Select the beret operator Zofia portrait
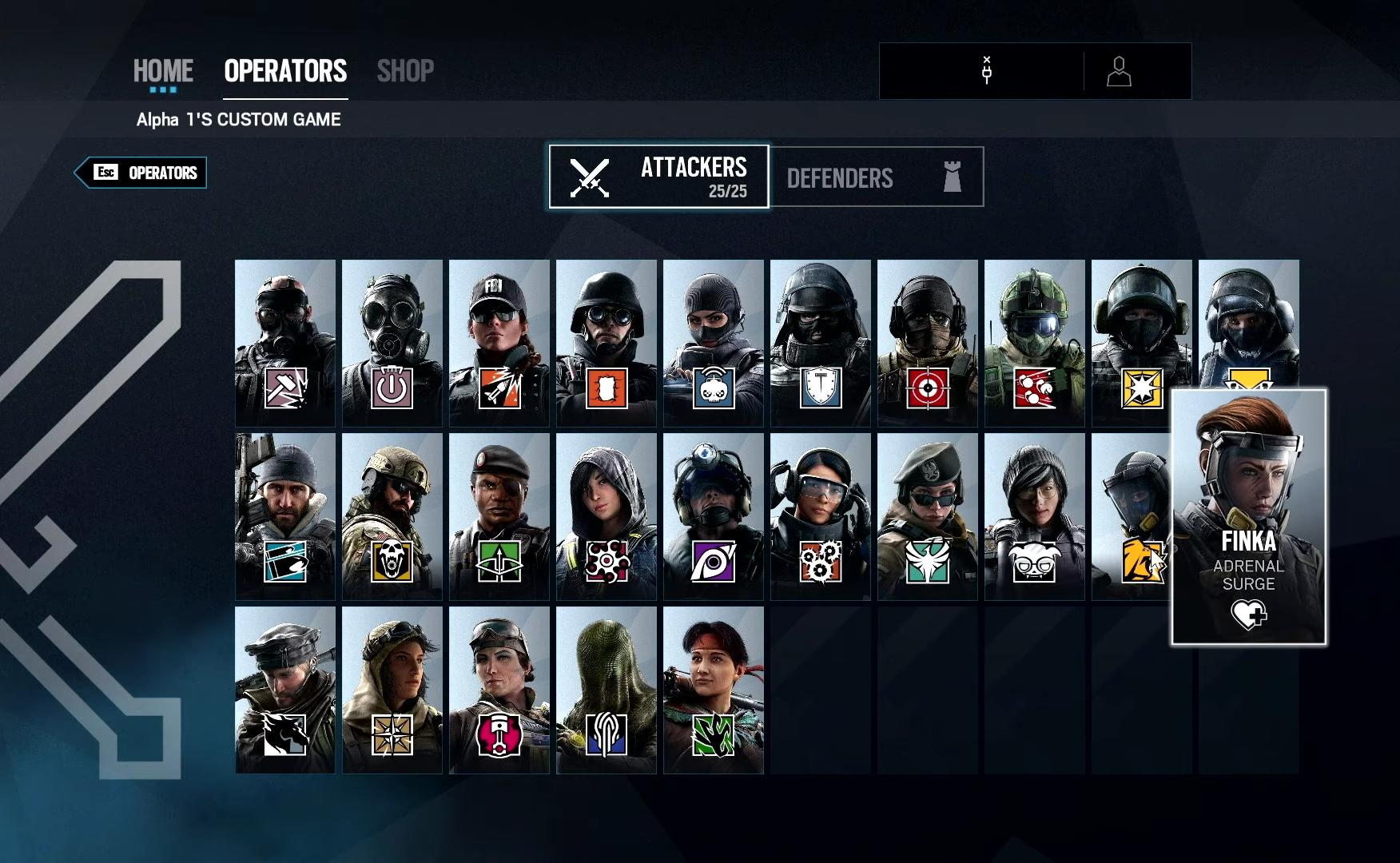 (928, 516)
